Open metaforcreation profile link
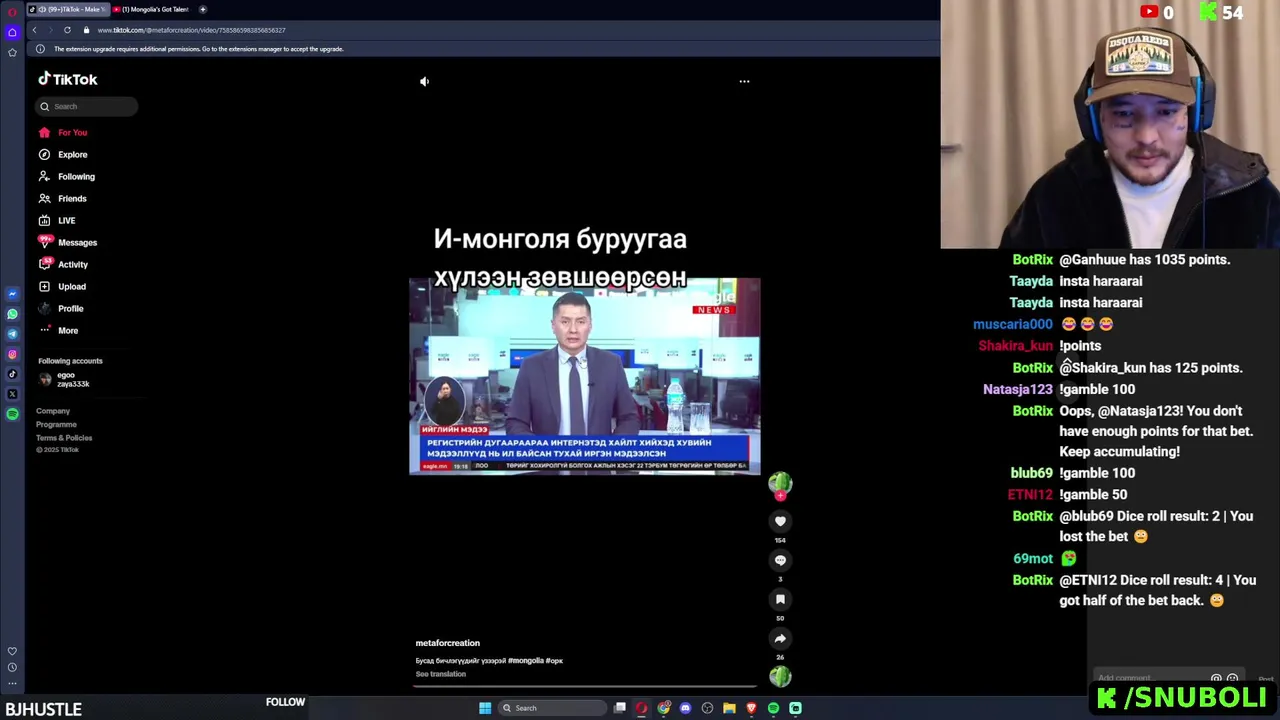 tap(448, 643)
